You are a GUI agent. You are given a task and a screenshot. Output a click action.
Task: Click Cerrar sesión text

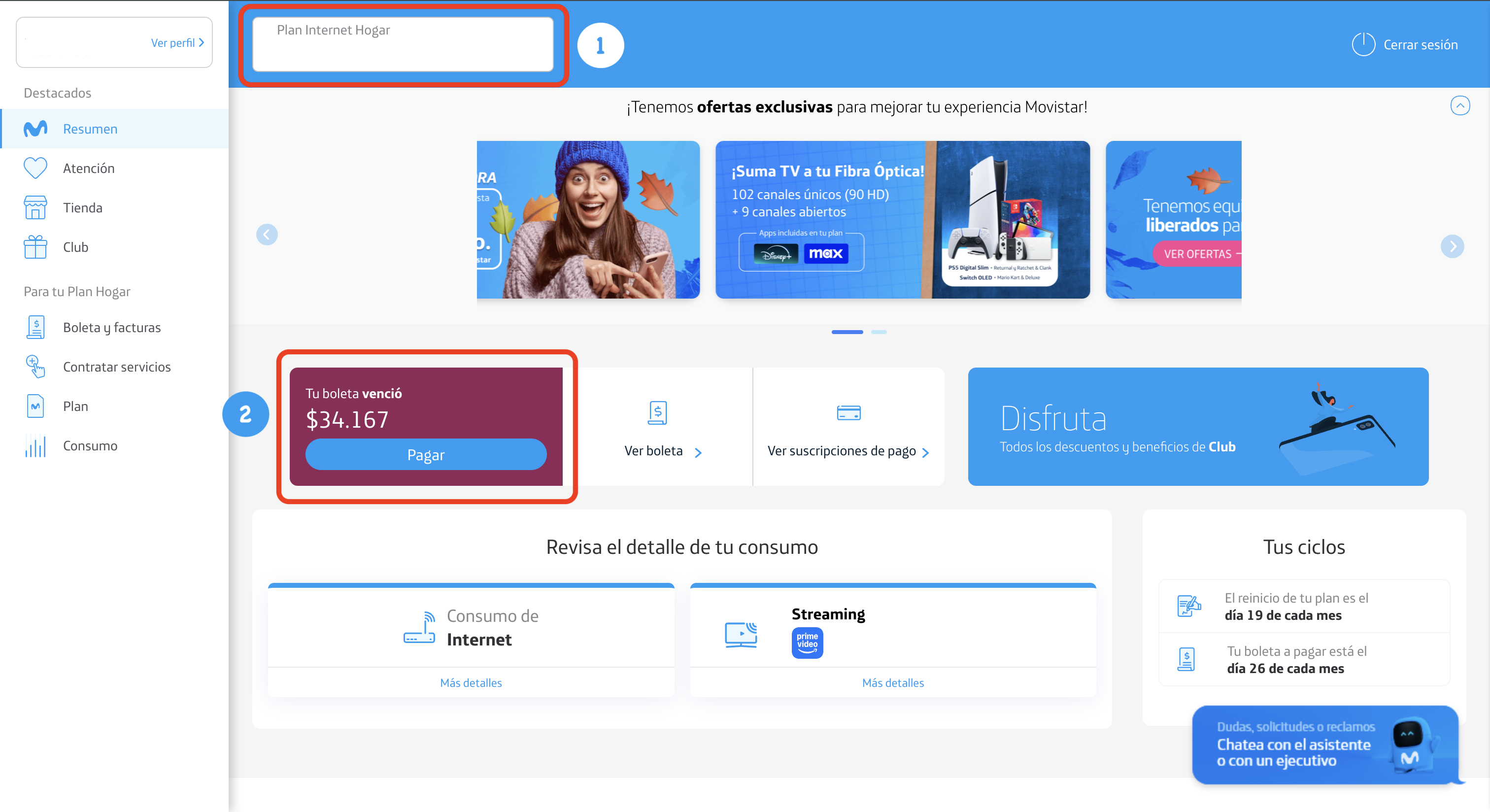point(1421,44)
